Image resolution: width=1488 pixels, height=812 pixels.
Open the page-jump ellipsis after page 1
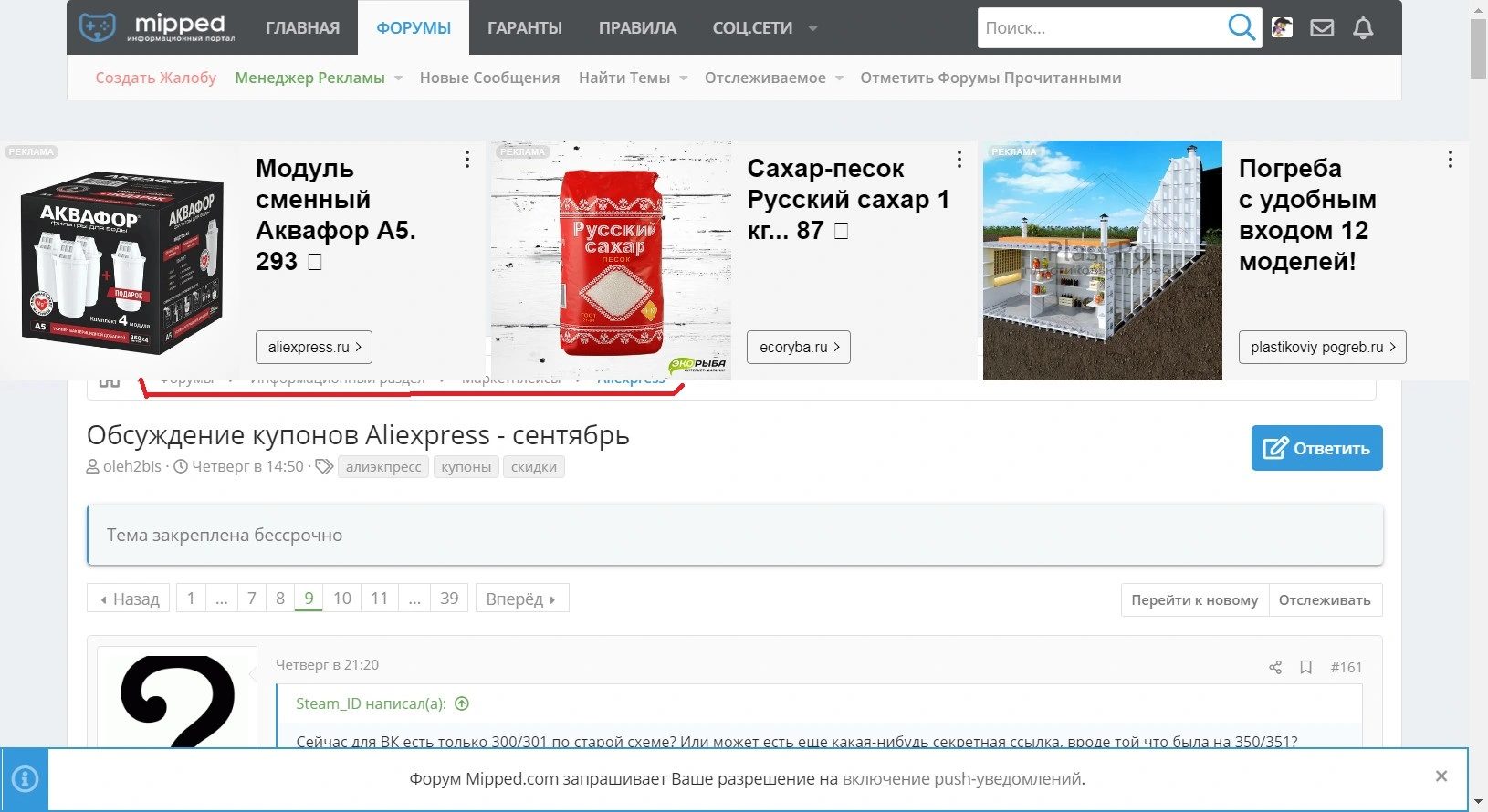pyautogui.click(x=222, y=599)
